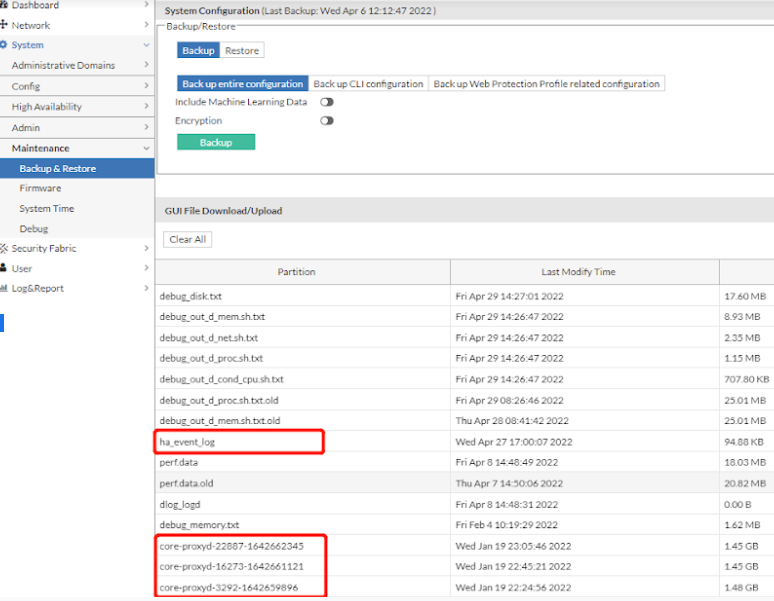
Task: Open the Maintenance menu label
Action: coord(40,148)
